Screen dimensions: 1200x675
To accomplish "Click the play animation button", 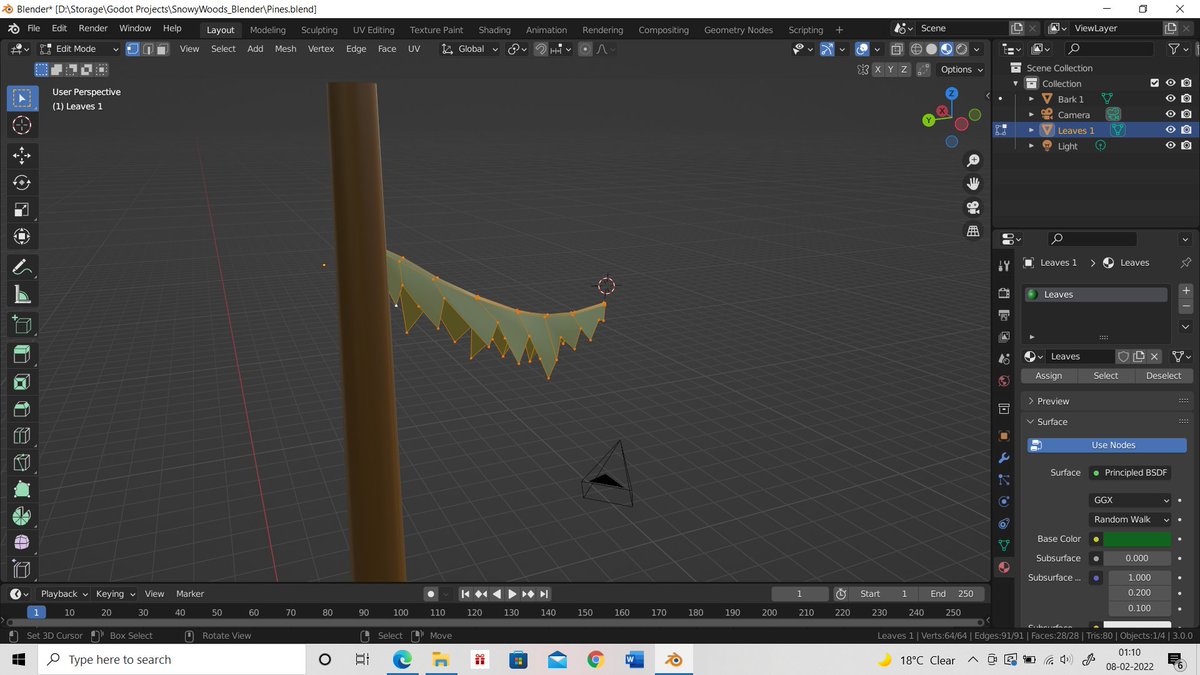I will pyautogui.click(x=512, y=593).
